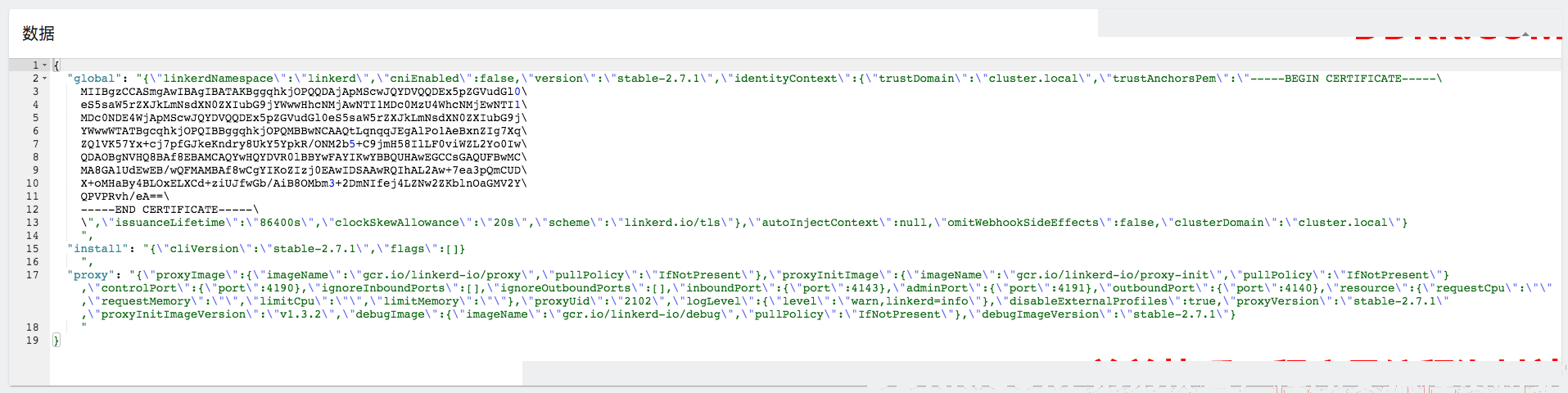Click the "requestMemory" text in the proxy block
The image size is (1568, 393).
pos(146,301)
